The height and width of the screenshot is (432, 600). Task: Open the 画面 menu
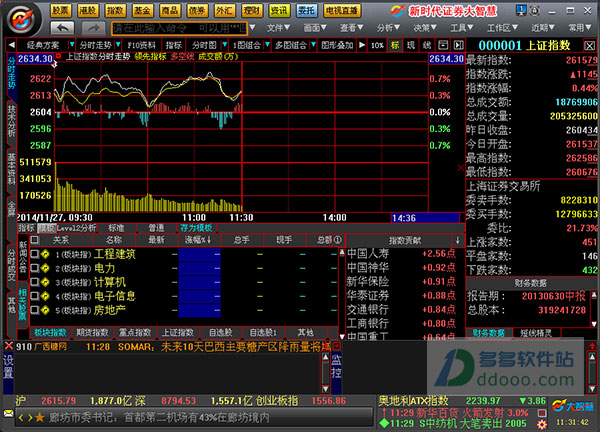[315, 28]
